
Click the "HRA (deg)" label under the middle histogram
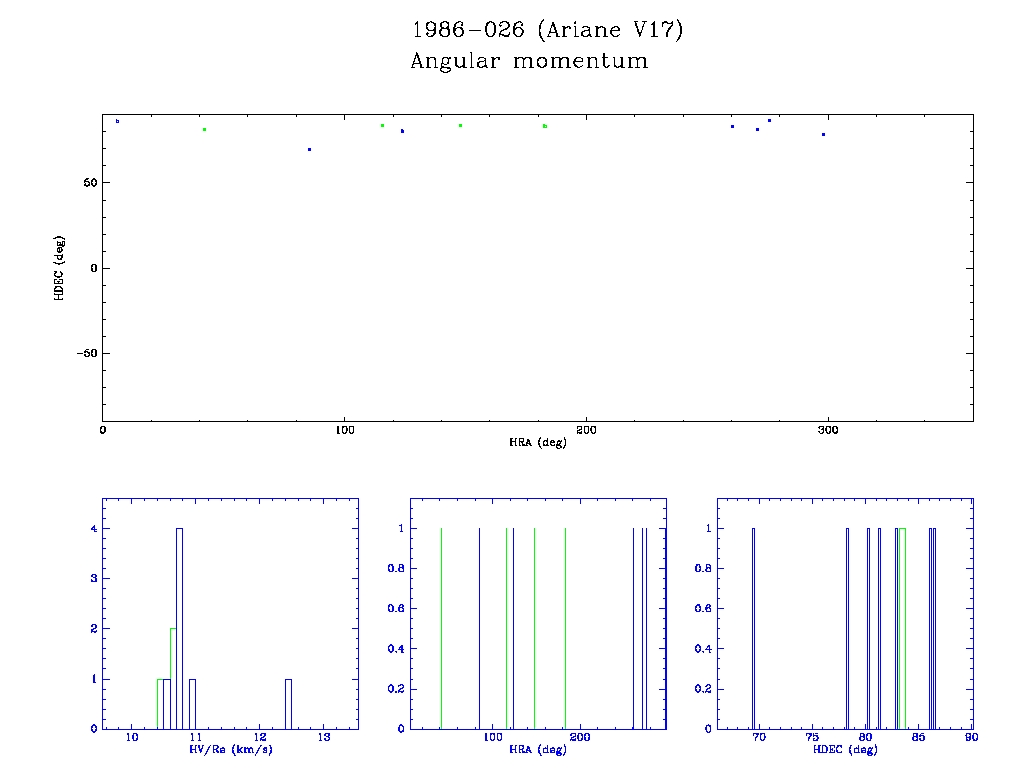537,750
